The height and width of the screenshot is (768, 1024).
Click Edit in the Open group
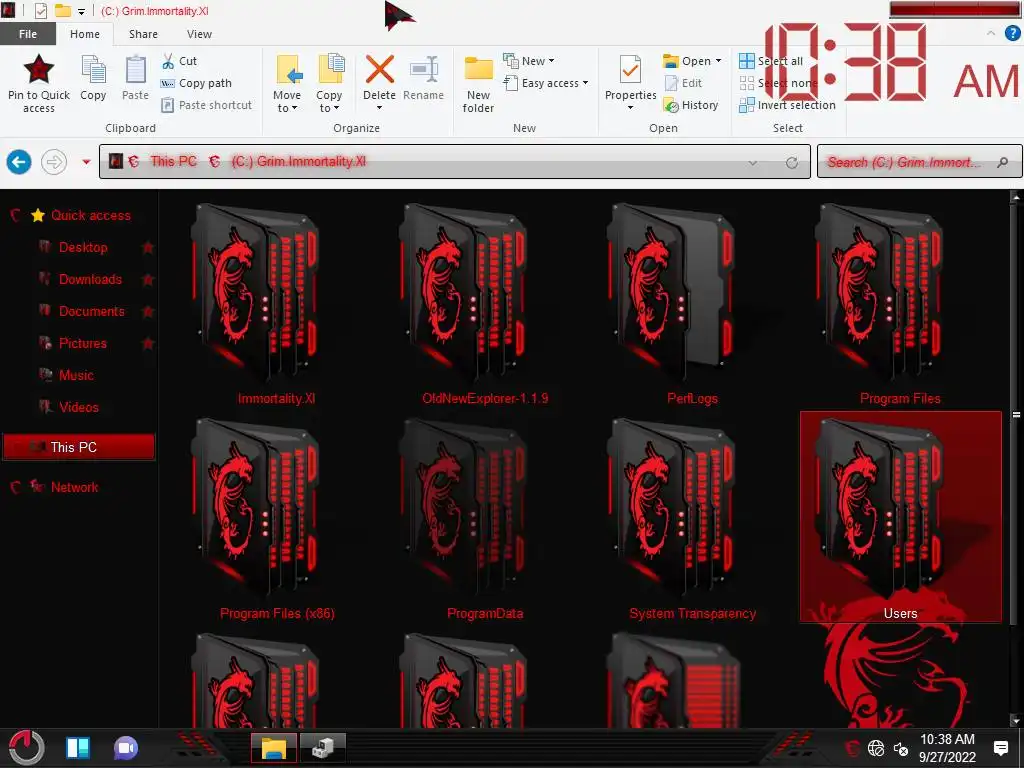[683, 83]
